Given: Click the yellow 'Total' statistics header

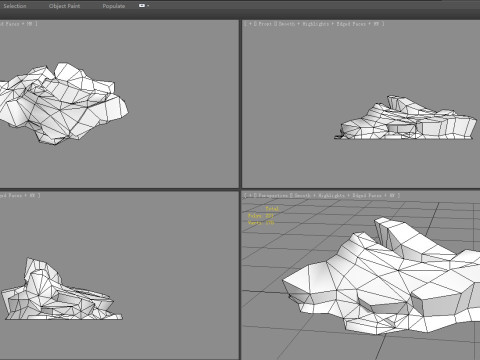Looking at the screenshot, I should [272, 209].
